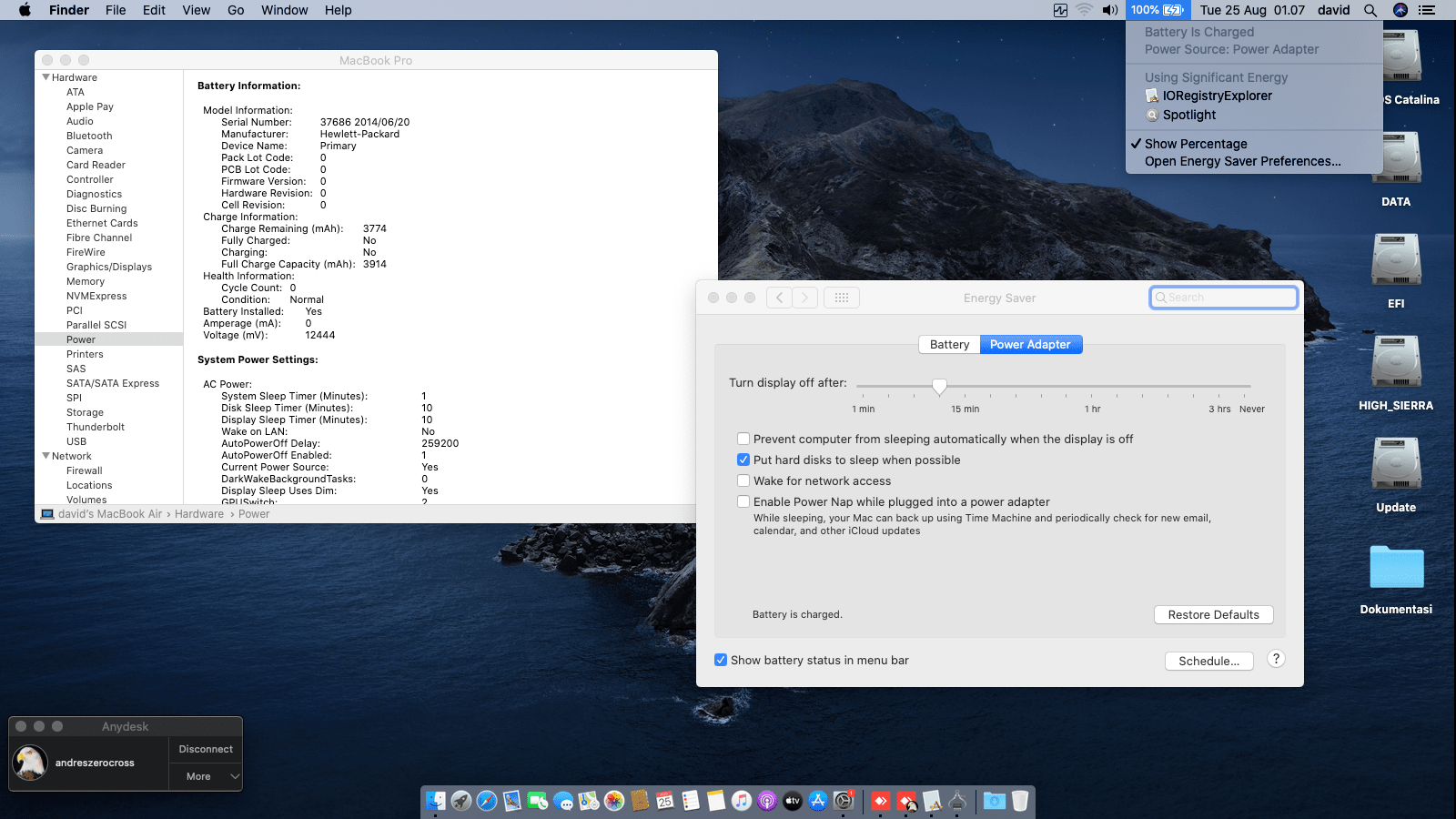Select Graphics/Displays in the hardware list
Image resolution: width=1456 pixels, height=819 pixels.
coord(109,267)
